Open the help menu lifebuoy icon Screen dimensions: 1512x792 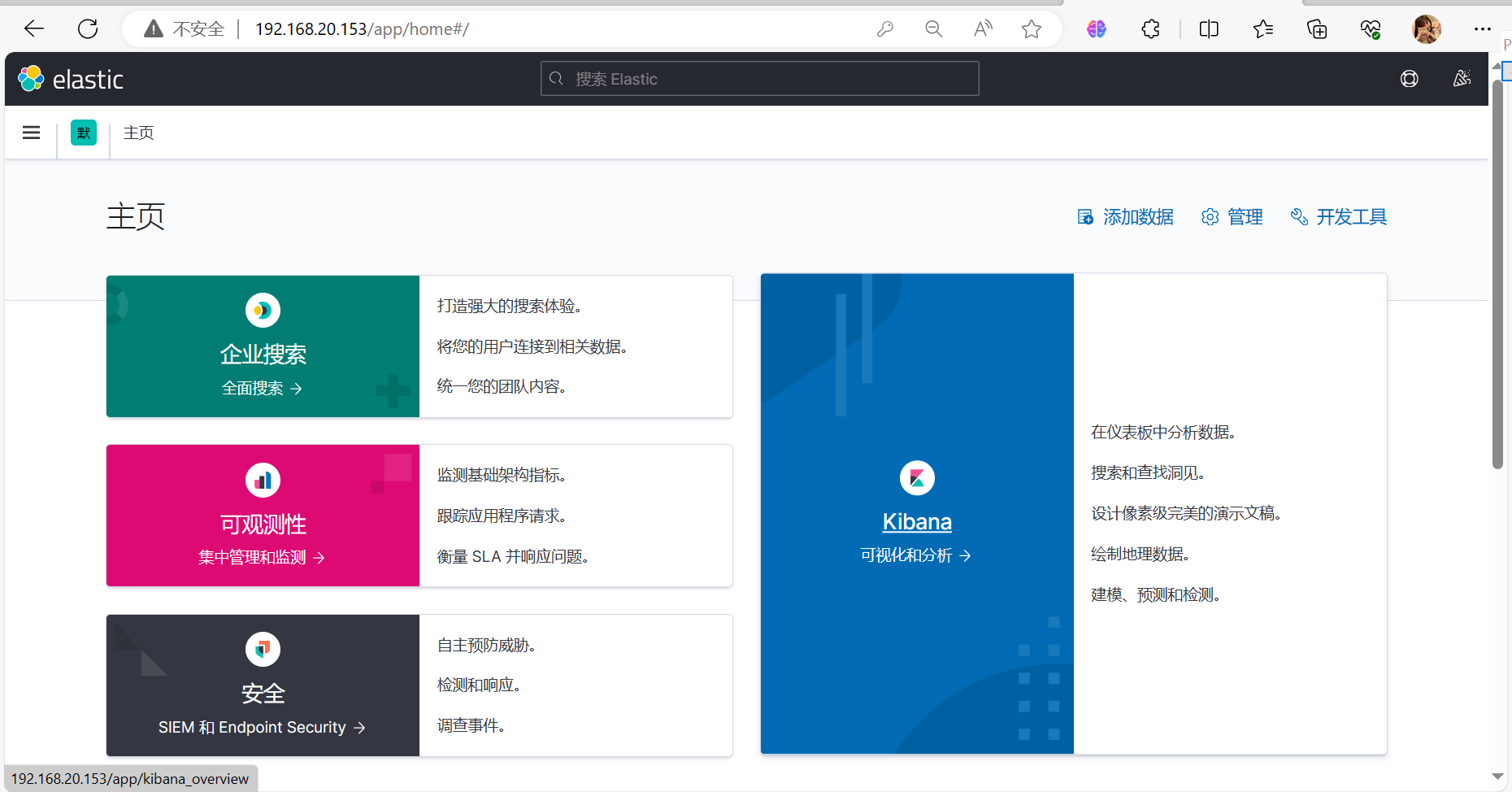coord(1410,79)
